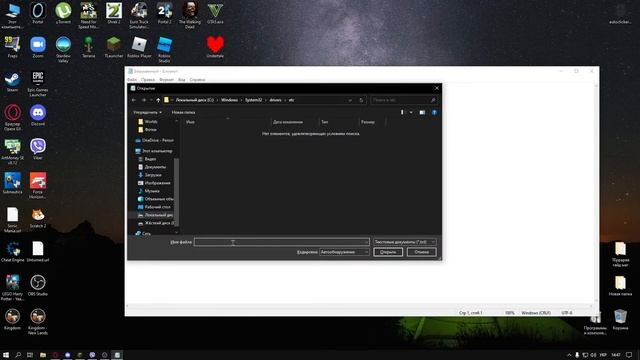This screenshot has width=640, height=360.
Task: Go forward in the Open dialog
Action: (143, 100)
